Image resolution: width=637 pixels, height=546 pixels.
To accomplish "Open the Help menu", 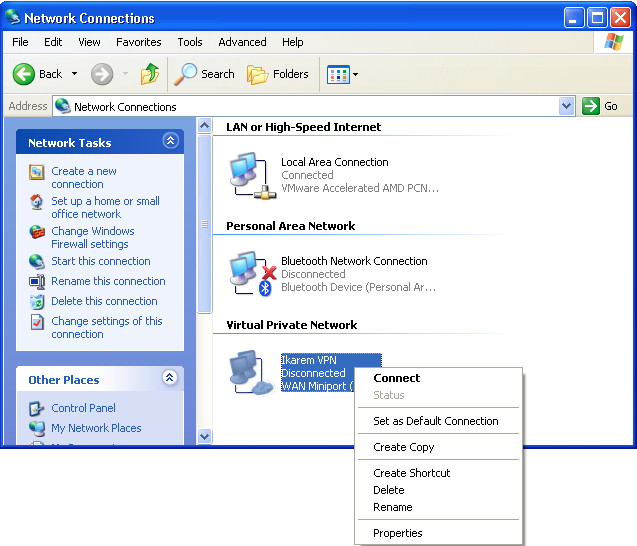I will (x=292, y=42).
